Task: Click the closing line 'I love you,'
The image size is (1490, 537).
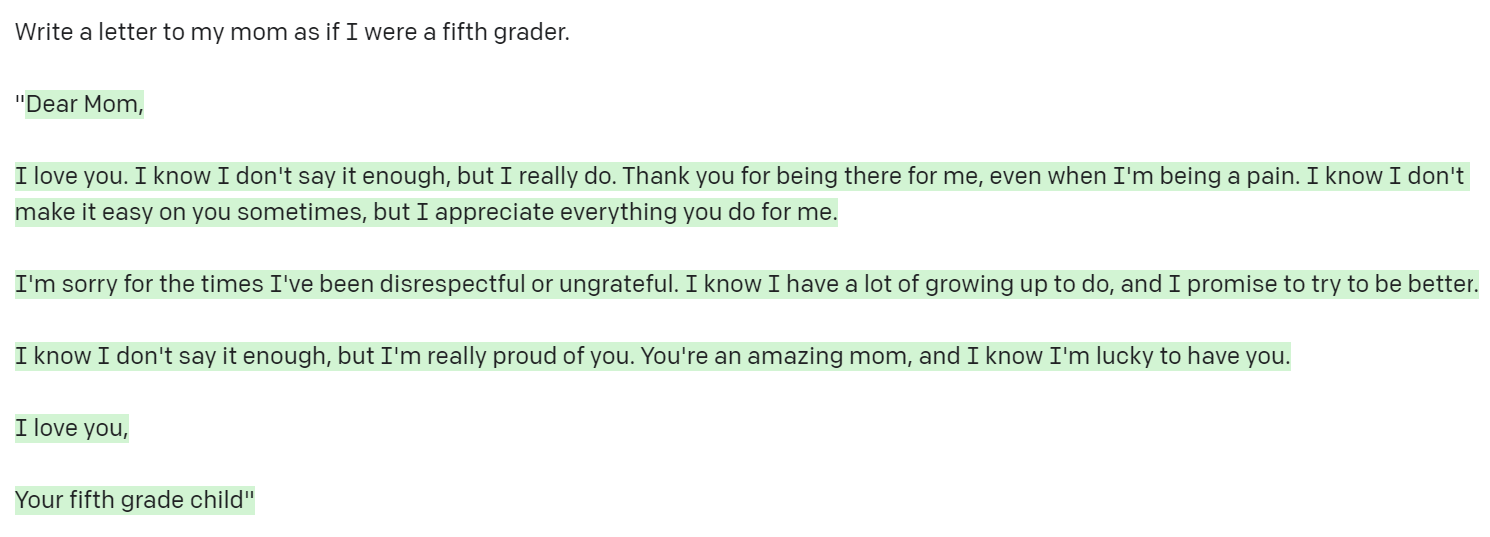Action: 72,429
